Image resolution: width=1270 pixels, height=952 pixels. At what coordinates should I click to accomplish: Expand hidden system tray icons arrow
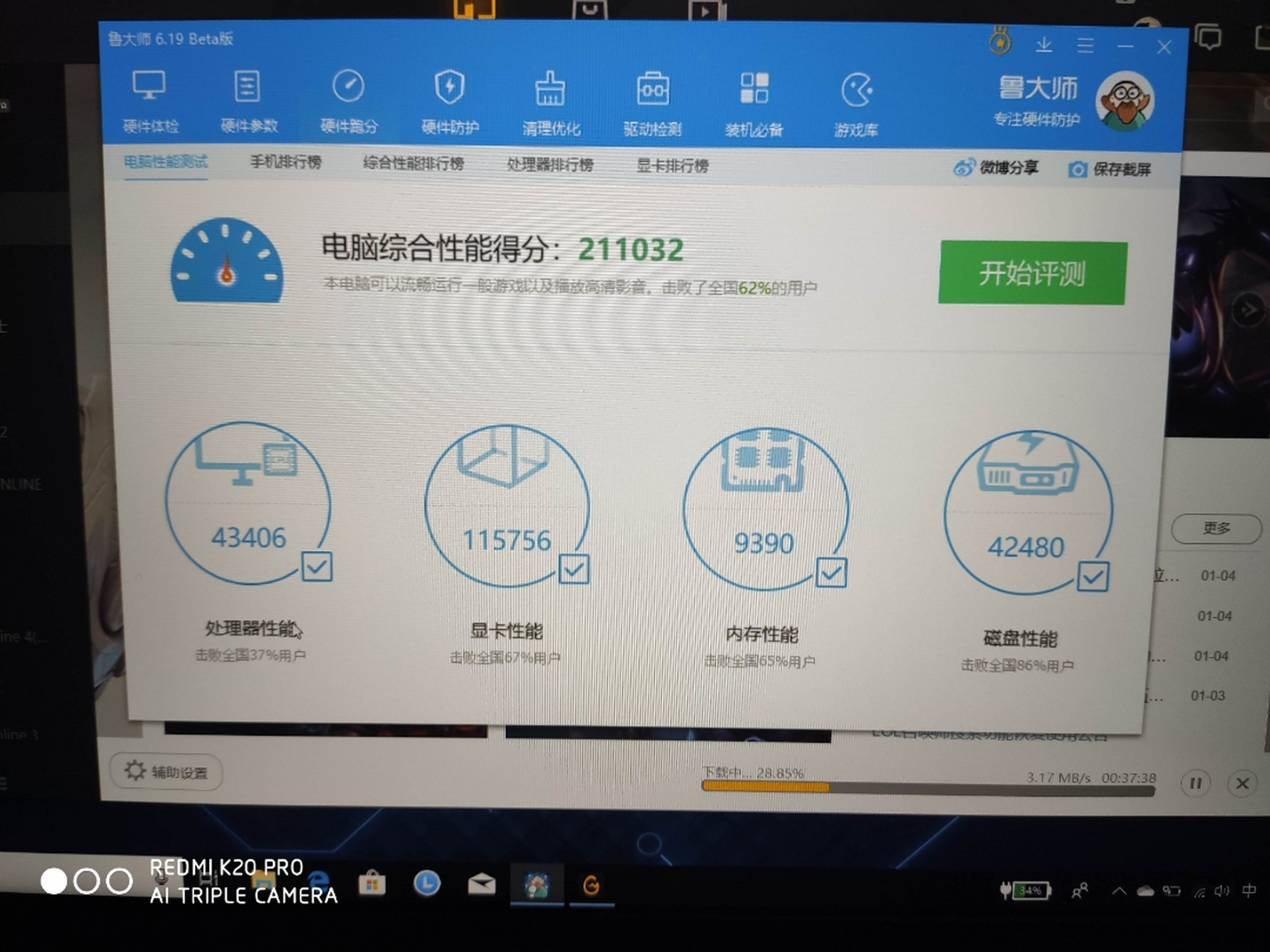tap(1119, 891)
